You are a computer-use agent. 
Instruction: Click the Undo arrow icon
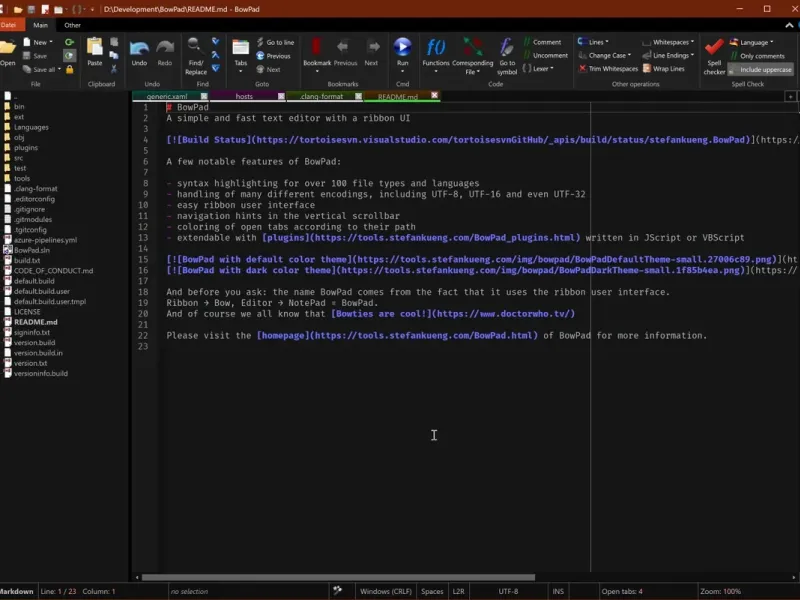tap(139, 48)
